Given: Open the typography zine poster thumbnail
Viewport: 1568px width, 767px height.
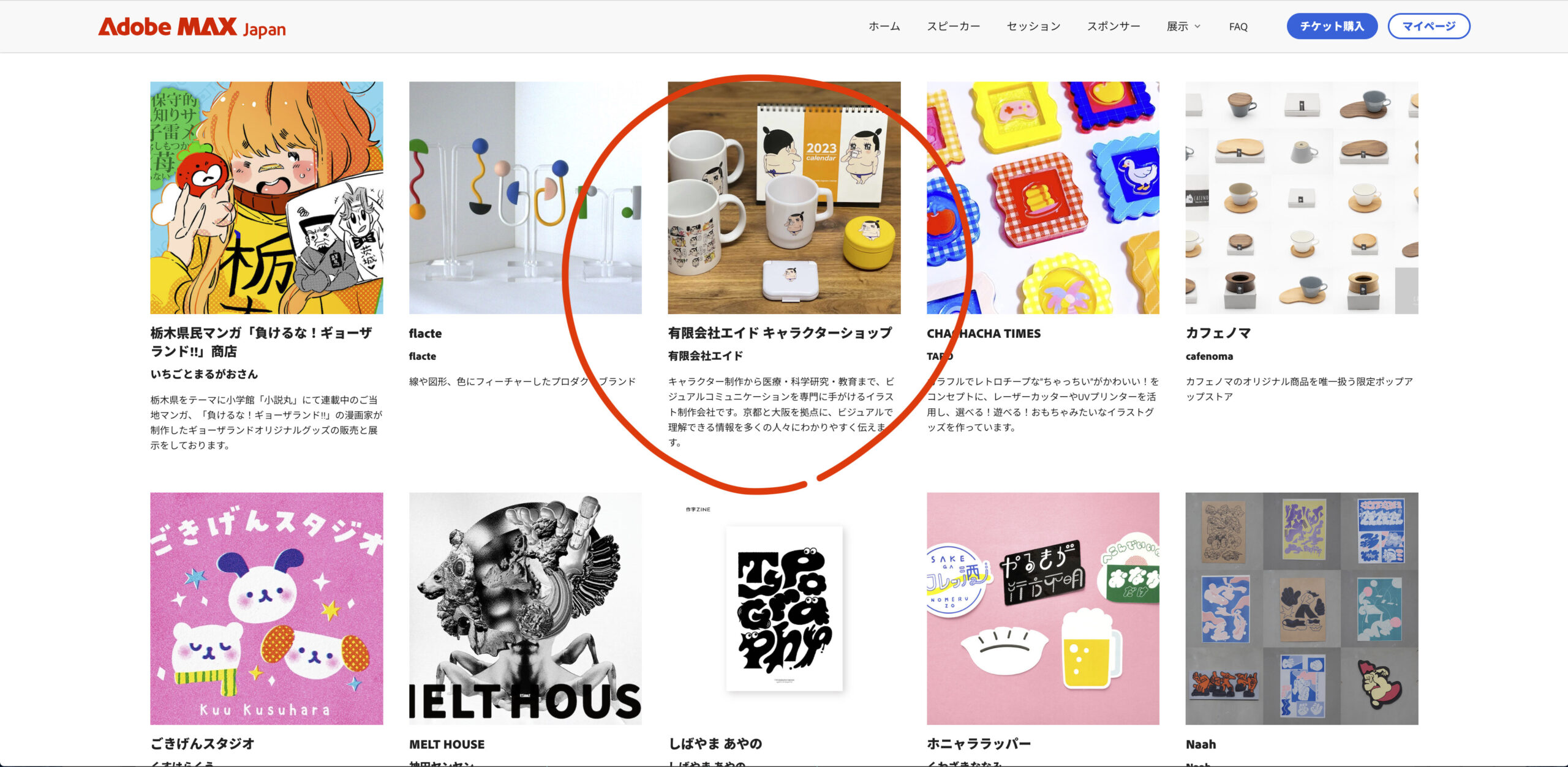Looking at the screenshot, I should tap(784, 608).
